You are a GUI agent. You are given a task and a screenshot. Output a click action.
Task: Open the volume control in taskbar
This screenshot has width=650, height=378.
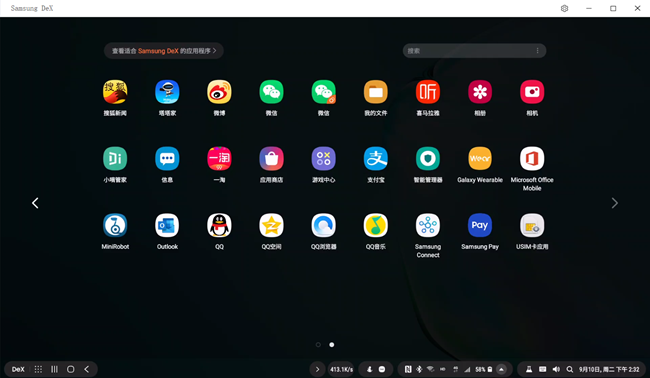coord(556,369)
